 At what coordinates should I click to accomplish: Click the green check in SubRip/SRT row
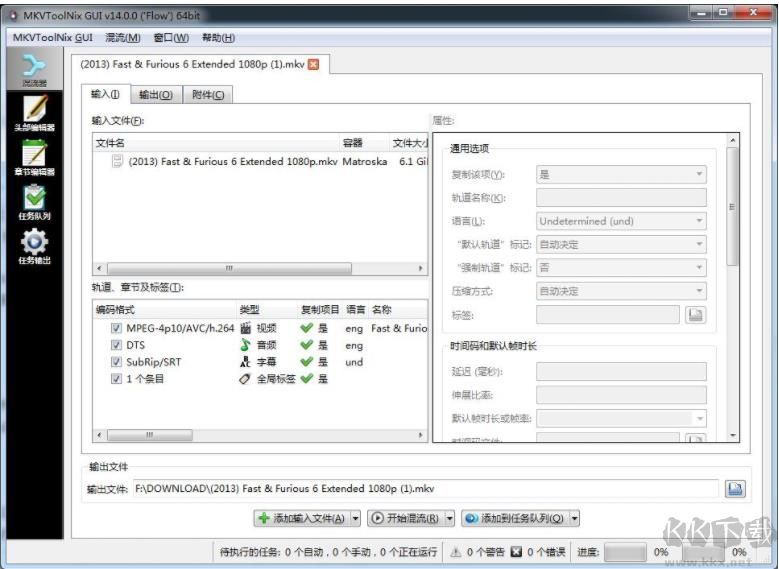coord(307,362)
